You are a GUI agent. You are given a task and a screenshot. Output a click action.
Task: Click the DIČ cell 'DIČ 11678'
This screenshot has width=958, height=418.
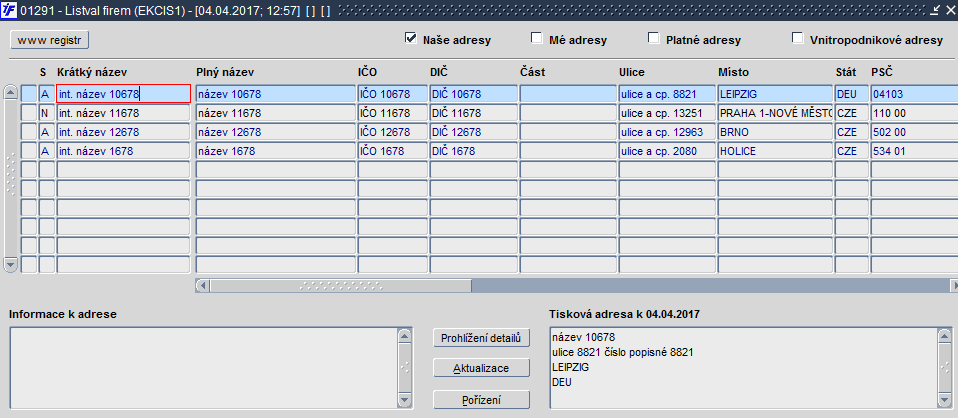click(474, 113)
